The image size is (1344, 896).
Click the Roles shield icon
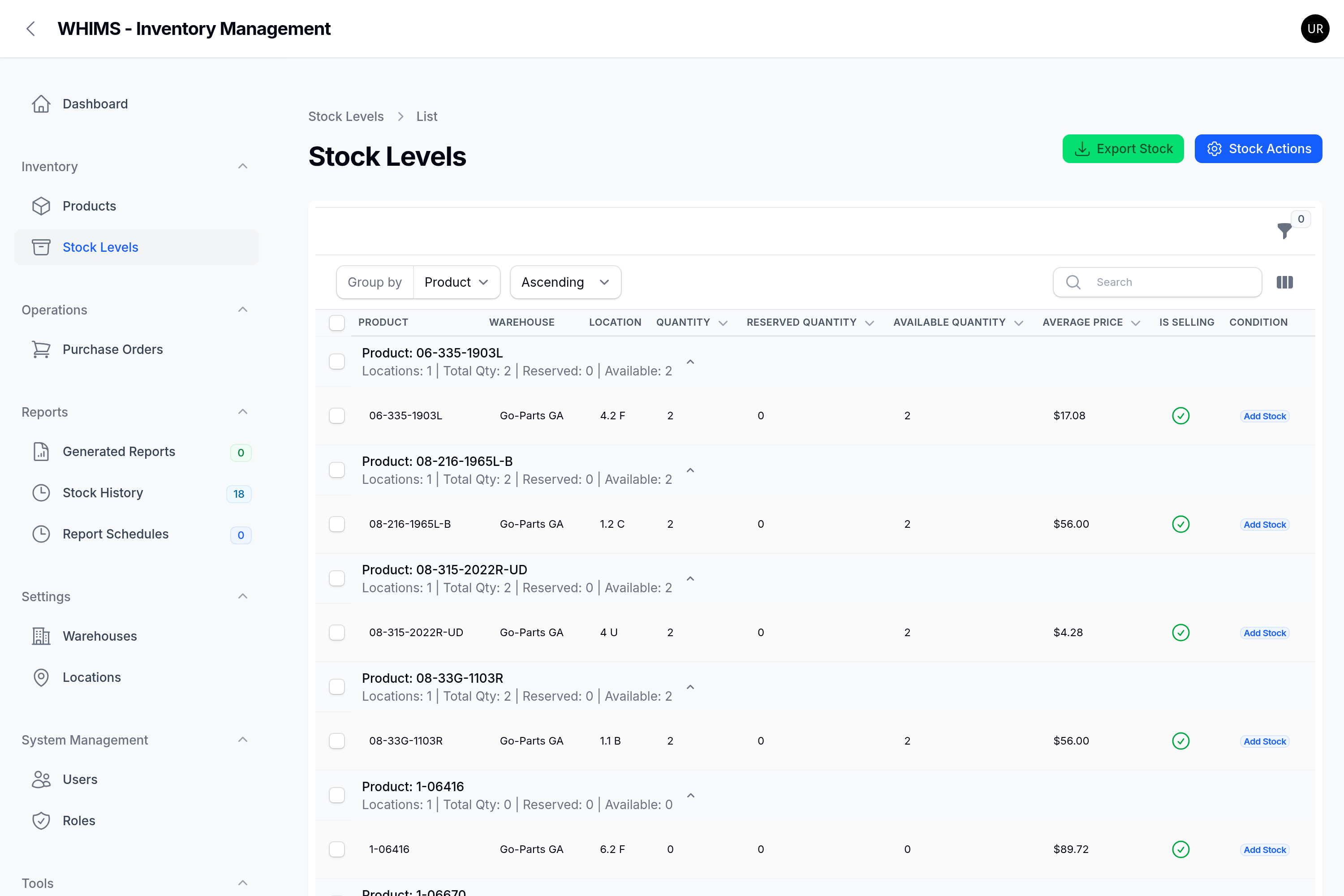tap(41, 821)
